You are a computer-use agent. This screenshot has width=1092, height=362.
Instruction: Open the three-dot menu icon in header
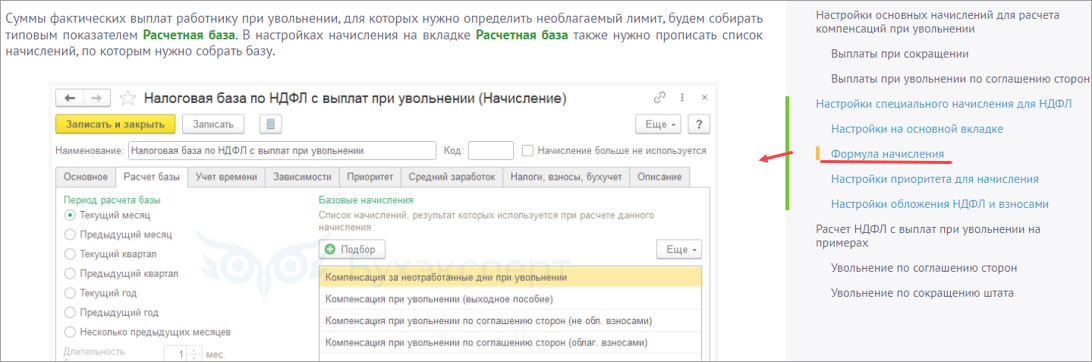click(x=682, y=98)
